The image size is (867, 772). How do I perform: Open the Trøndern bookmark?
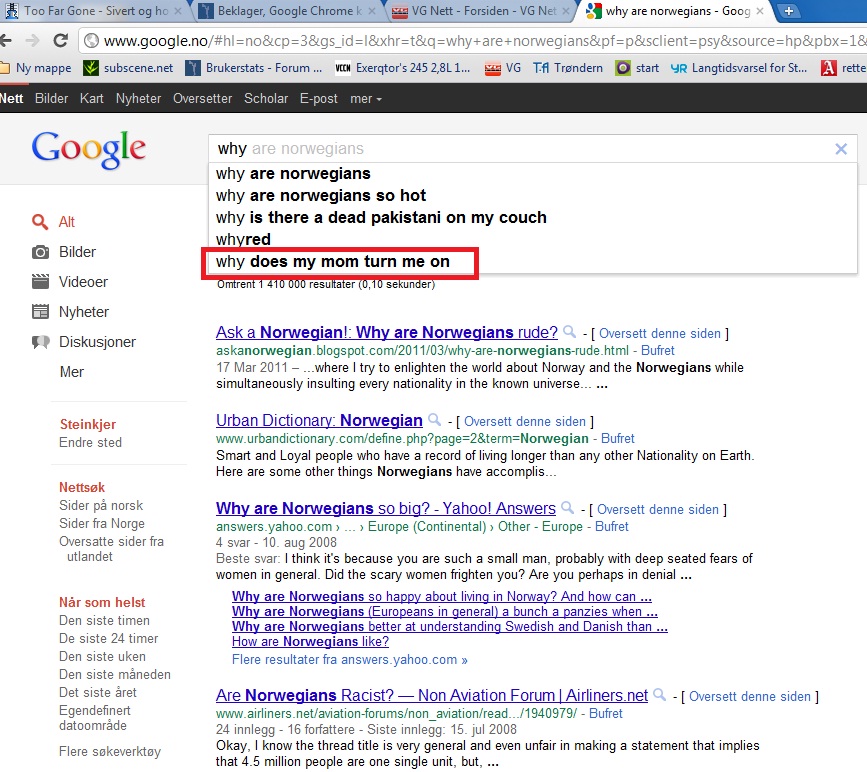(x=568, y=68)
